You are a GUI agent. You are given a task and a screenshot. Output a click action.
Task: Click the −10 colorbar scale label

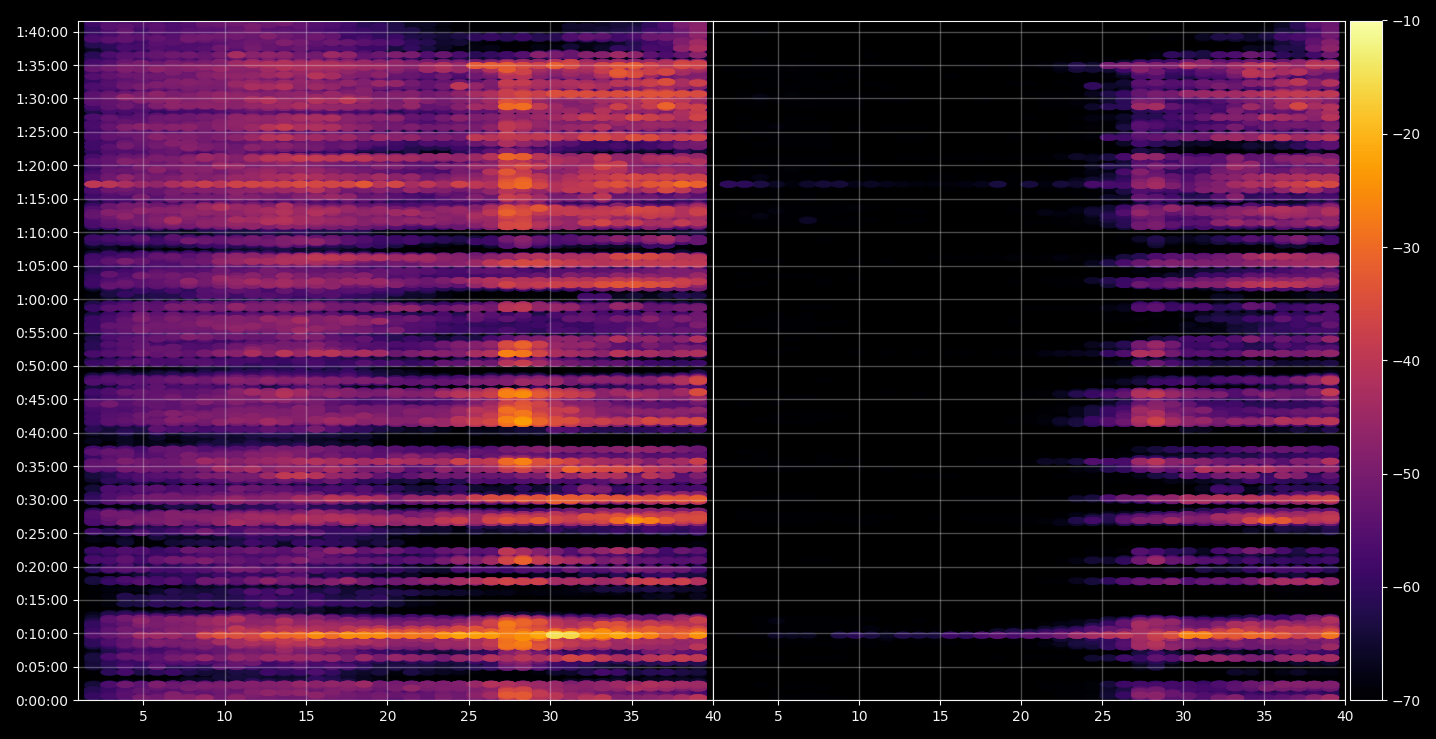point(1406,21)
